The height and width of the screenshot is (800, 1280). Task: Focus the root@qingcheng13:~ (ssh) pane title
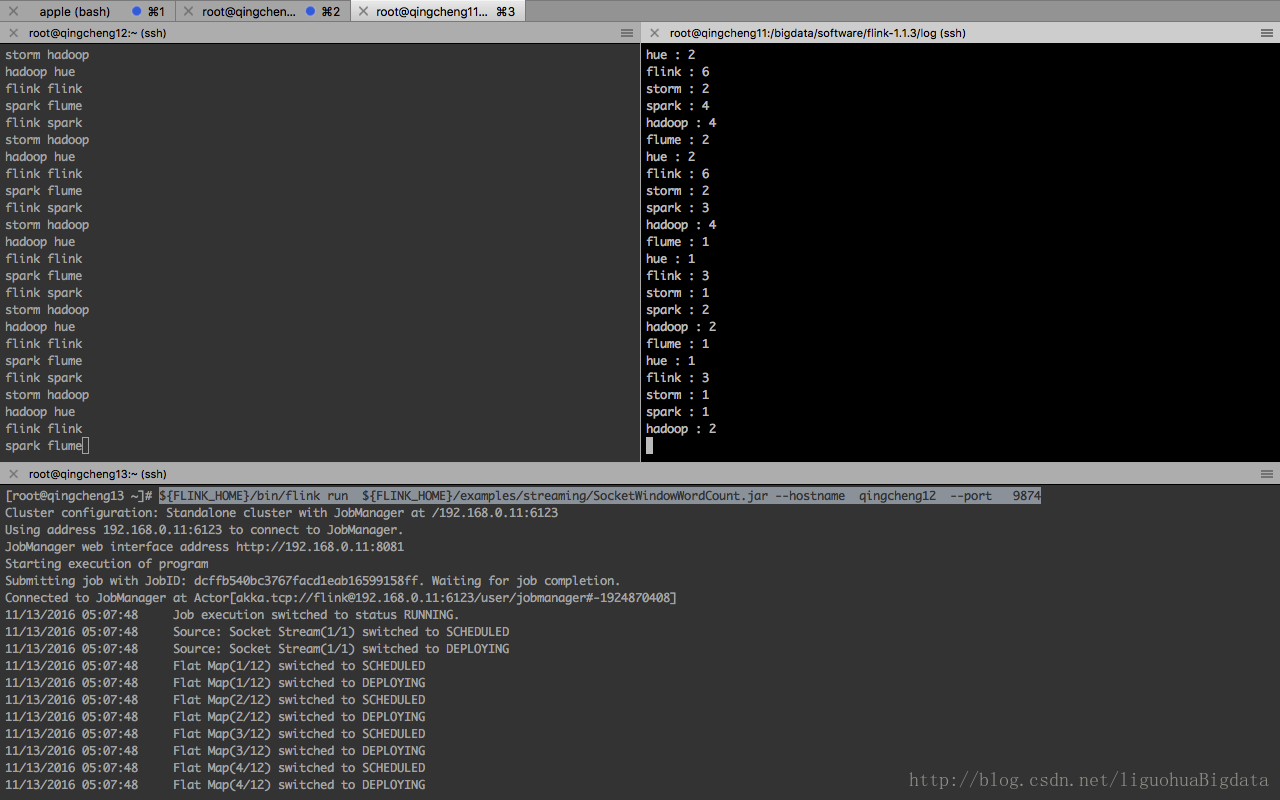[97, 474]
